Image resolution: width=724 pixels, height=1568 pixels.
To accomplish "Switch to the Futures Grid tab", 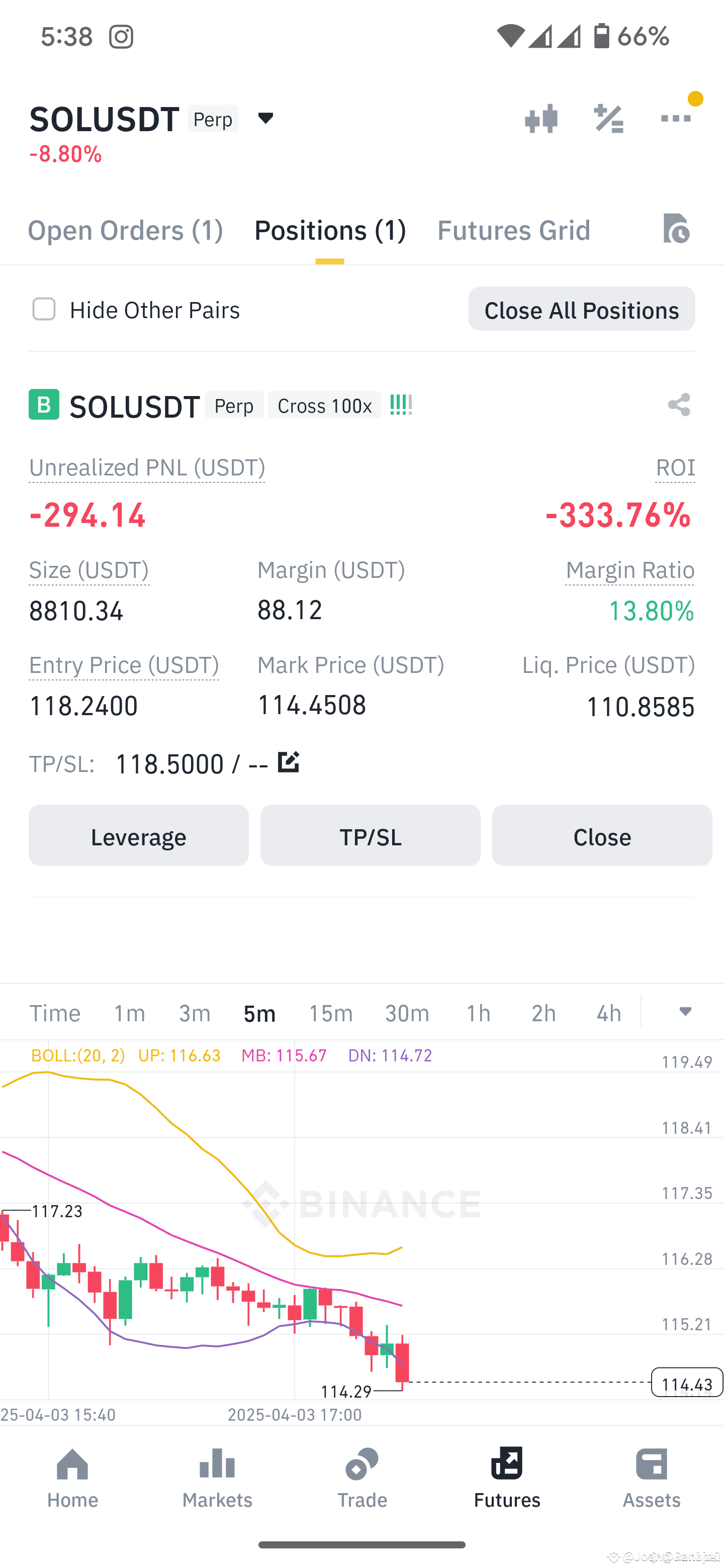I will click(514, 231).
